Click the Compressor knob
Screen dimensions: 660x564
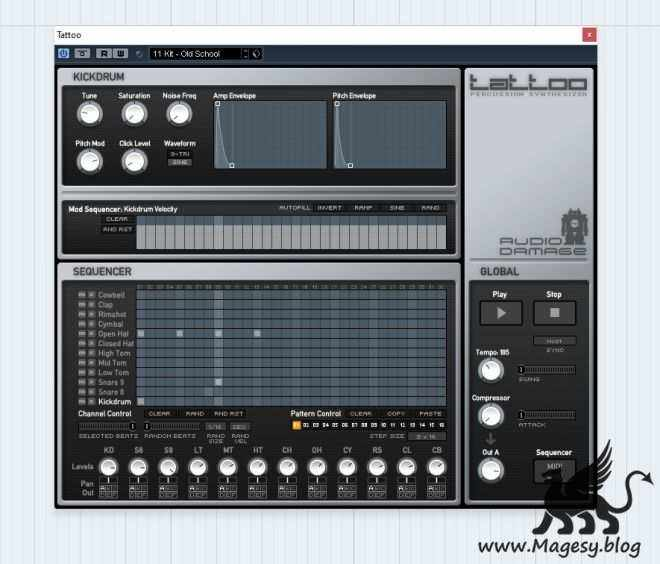491,416
